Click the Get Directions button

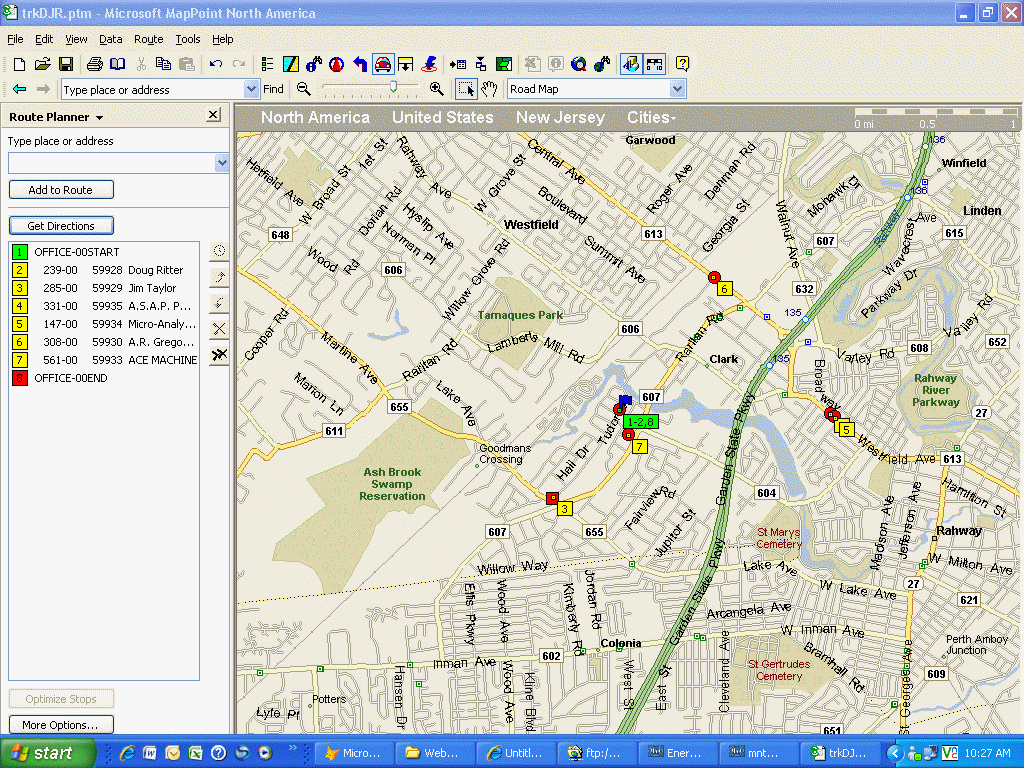[x=61, y=226]
